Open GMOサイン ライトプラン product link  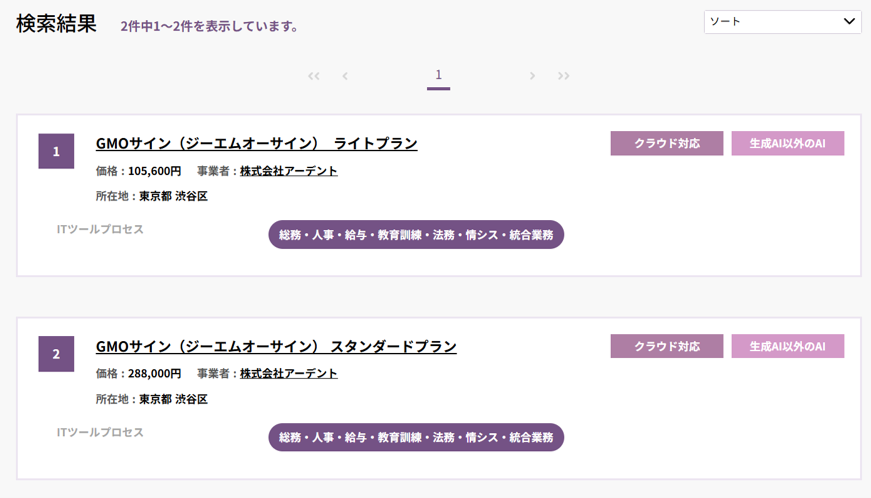pyautogui.click(x=256, y=143)
